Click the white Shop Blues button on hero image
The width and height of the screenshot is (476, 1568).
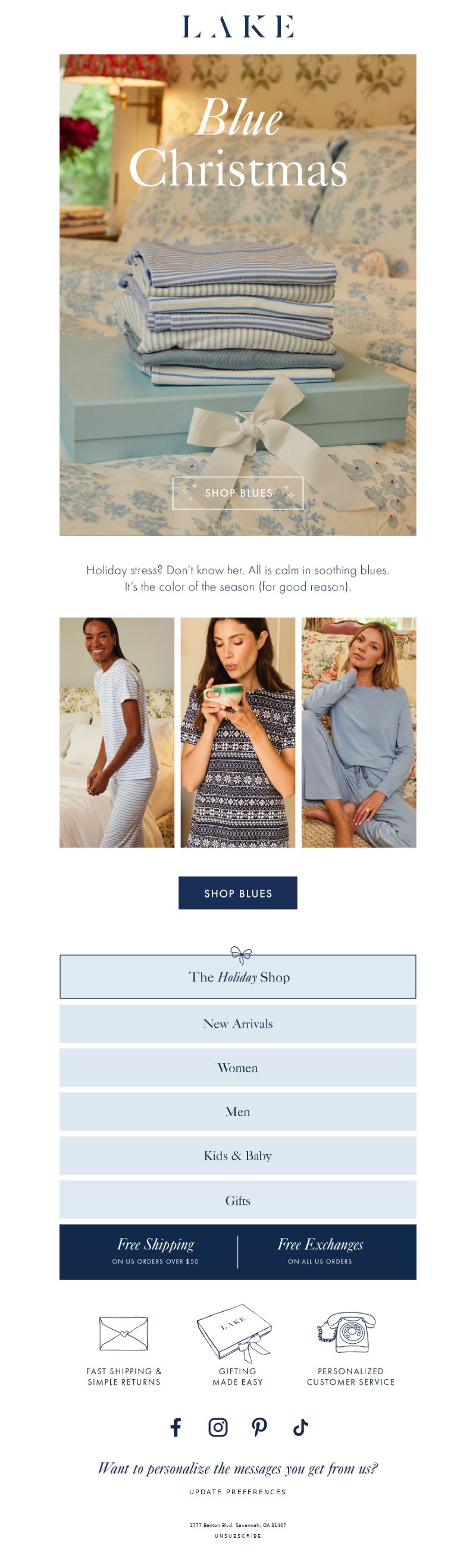coord(237,492)
